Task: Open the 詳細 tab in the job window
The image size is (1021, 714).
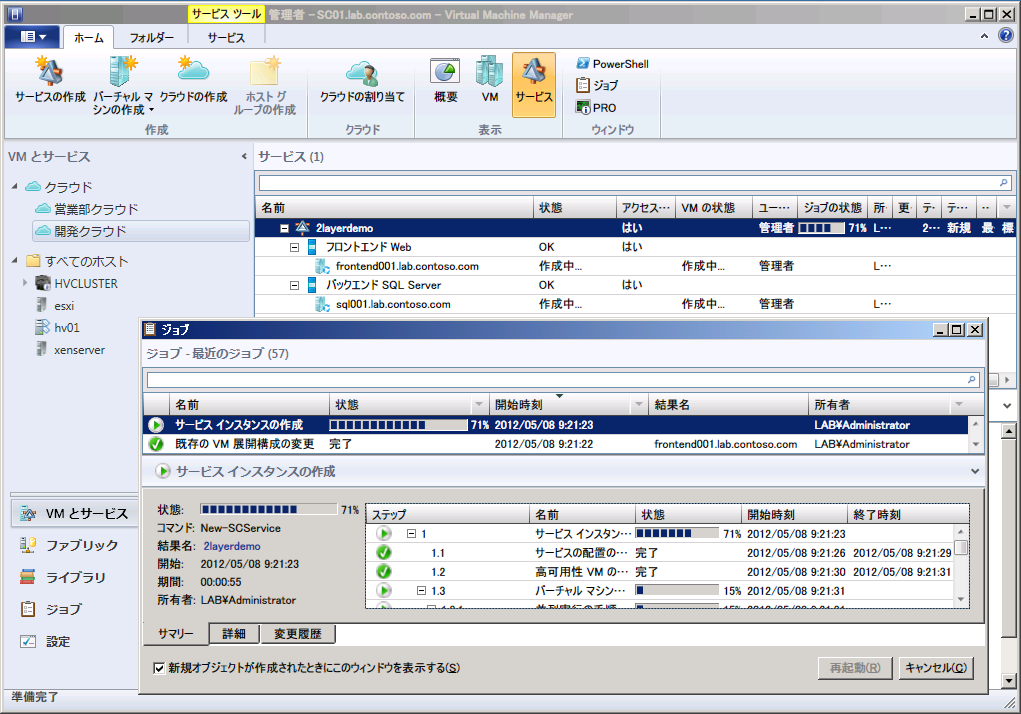Action: click(x=233, y=633)
